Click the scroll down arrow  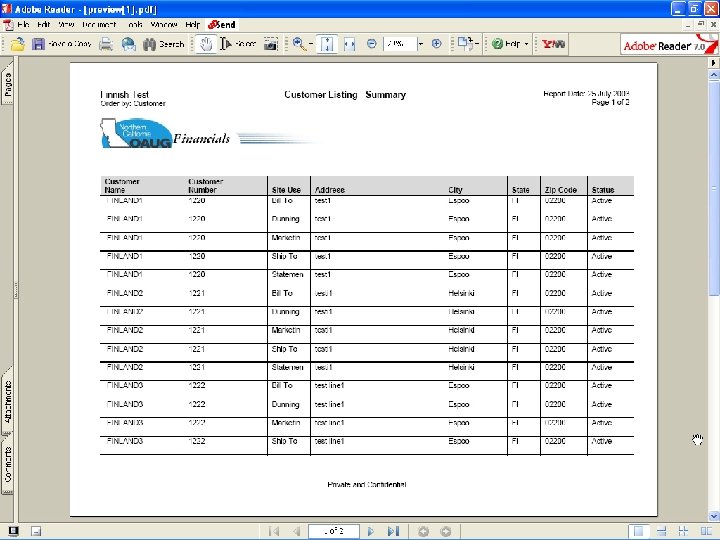pyautogui.click(x=714, y=516)
